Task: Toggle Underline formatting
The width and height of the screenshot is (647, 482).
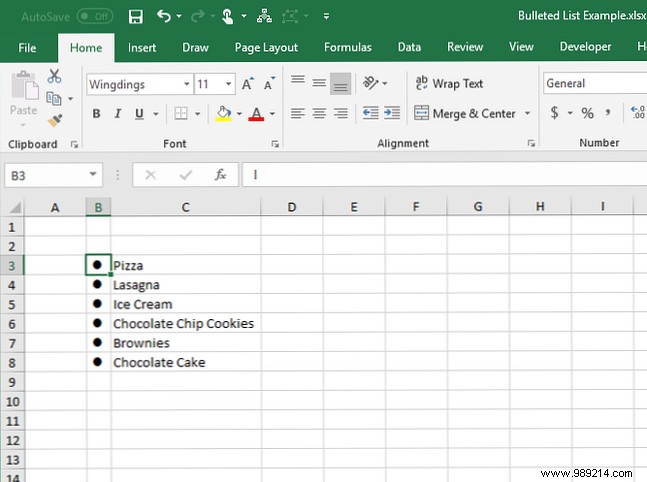Action: tap(139, 113)
